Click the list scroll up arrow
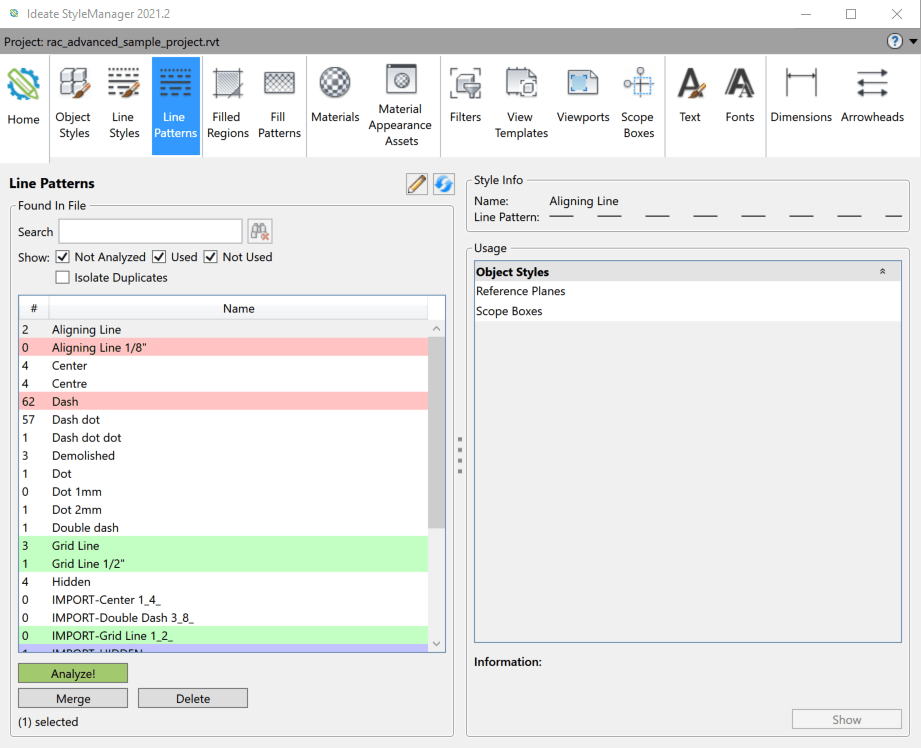 [x=436, y=328]
